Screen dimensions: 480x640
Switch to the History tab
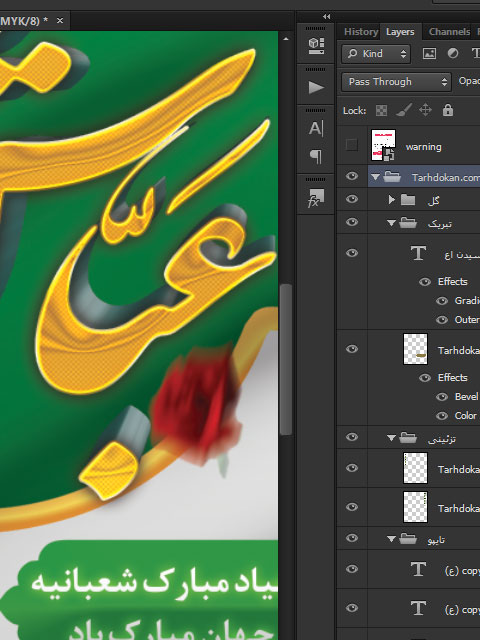361,32
